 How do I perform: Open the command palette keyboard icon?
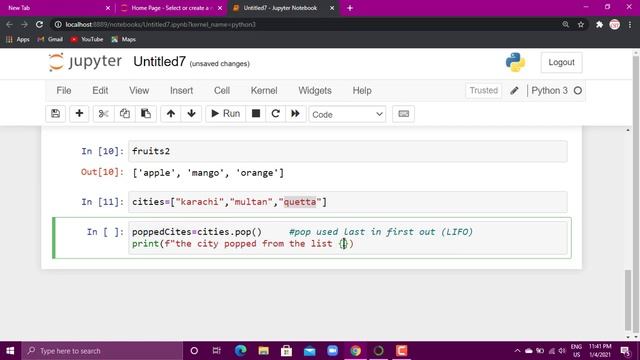pos(403,114)
